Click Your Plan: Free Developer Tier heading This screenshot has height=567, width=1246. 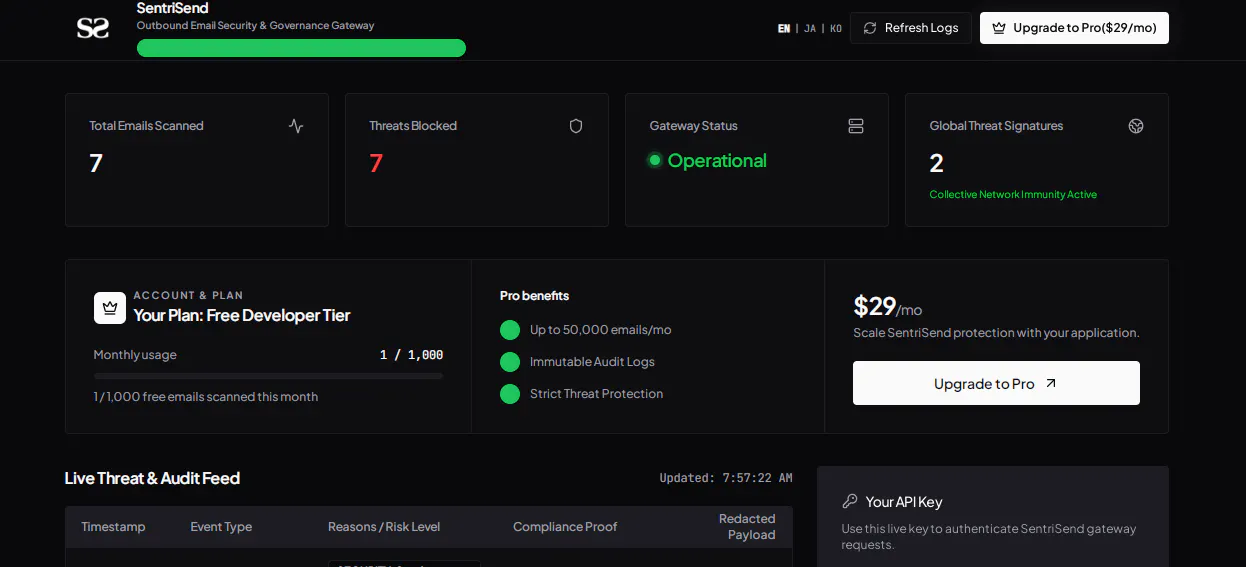pos(242,315)
